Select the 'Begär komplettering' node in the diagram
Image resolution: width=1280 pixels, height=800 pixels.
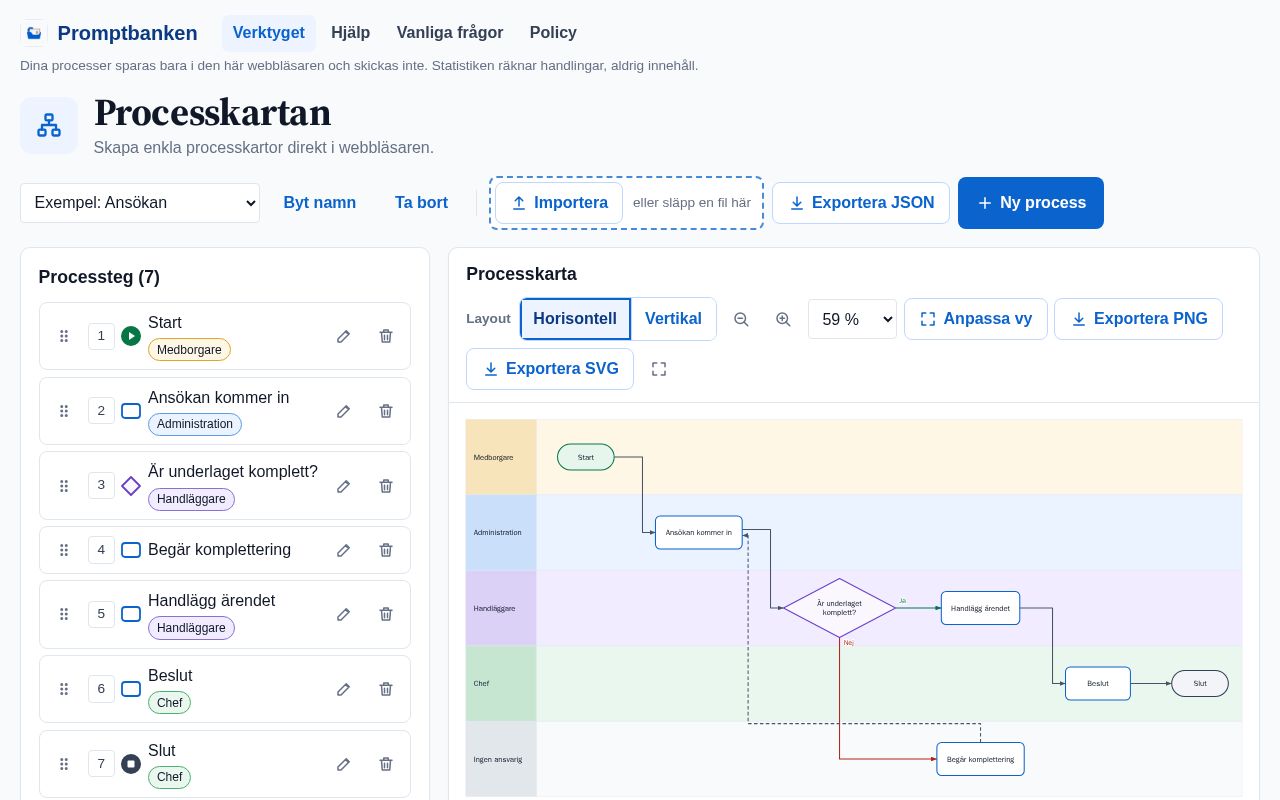(x=980, y=759)
